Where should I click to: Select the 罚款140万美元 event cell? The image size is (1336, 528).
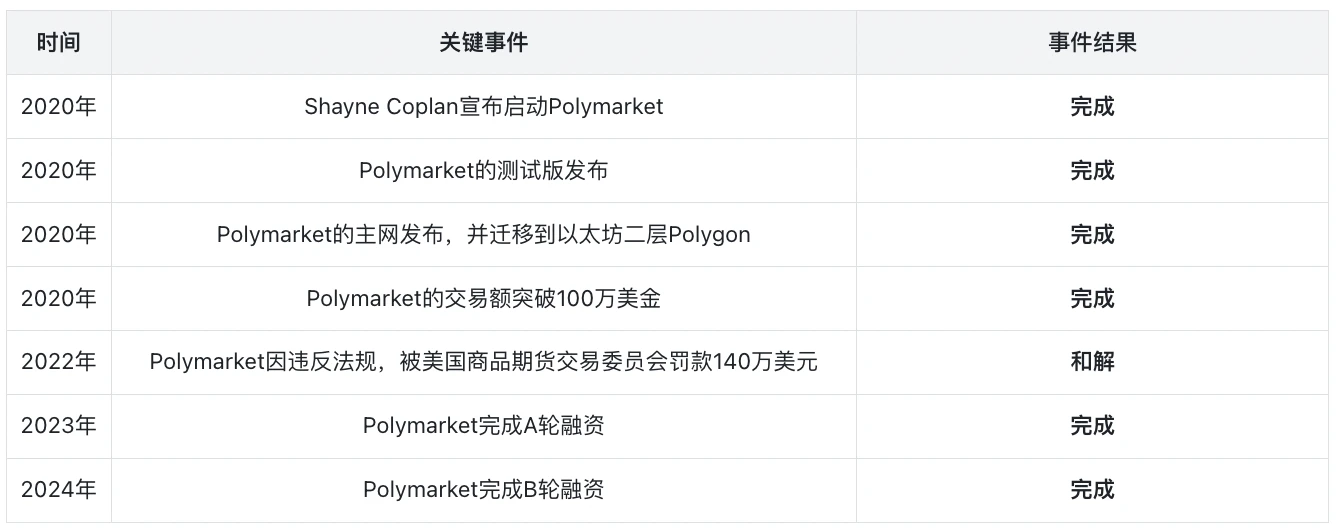pyautogui.click(x=483, y=362)
